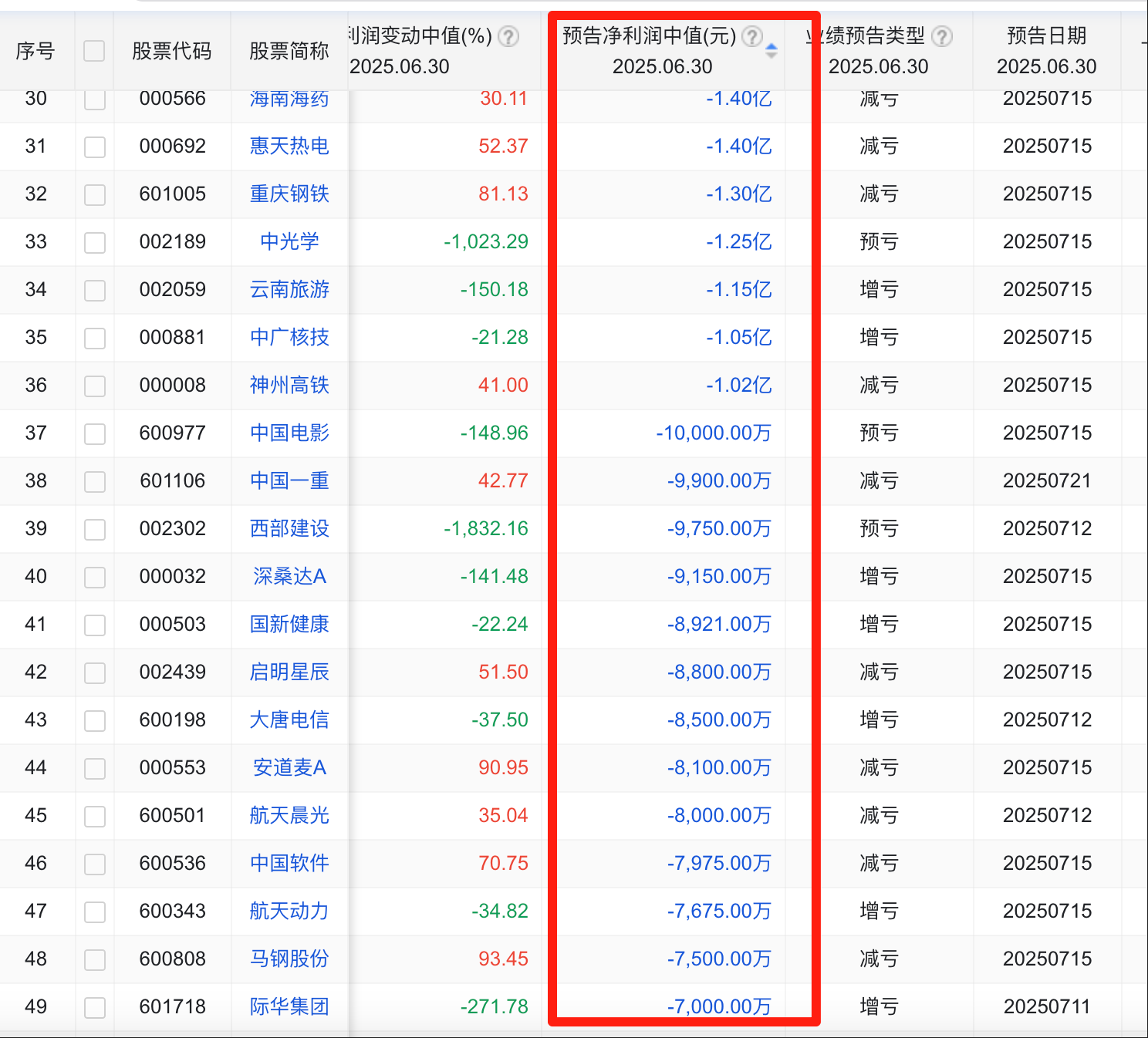1148x1038 pixels.
Task: Open stock link 西部建设
Action: point(289,528)
